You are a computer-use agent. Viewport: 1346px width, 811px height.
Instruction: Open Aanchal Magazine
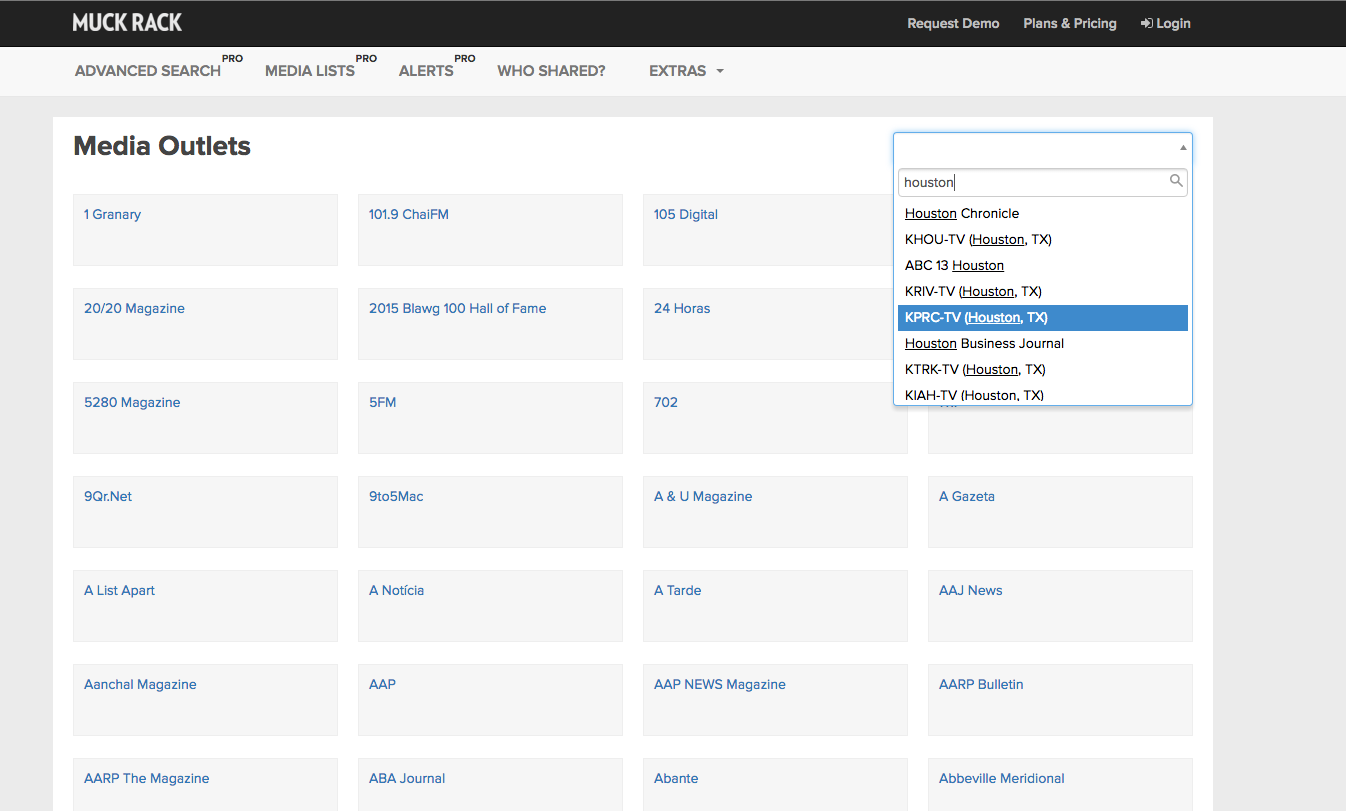(140, 684)
